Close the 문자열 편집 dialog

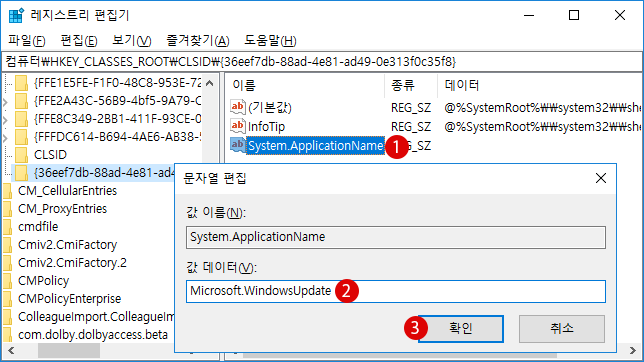601,178
